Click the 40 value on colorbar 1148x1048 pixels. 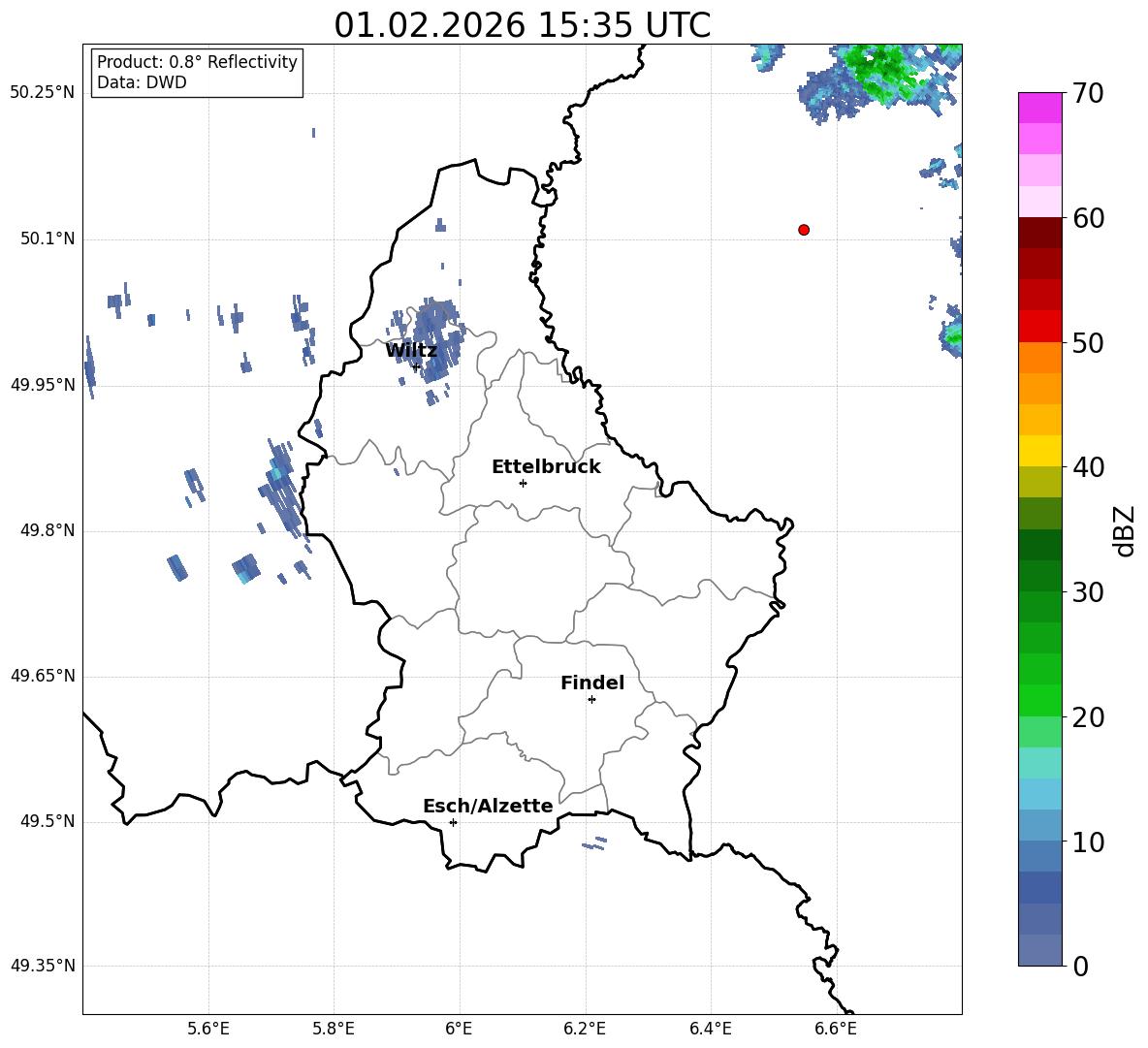pos(1088,467)
